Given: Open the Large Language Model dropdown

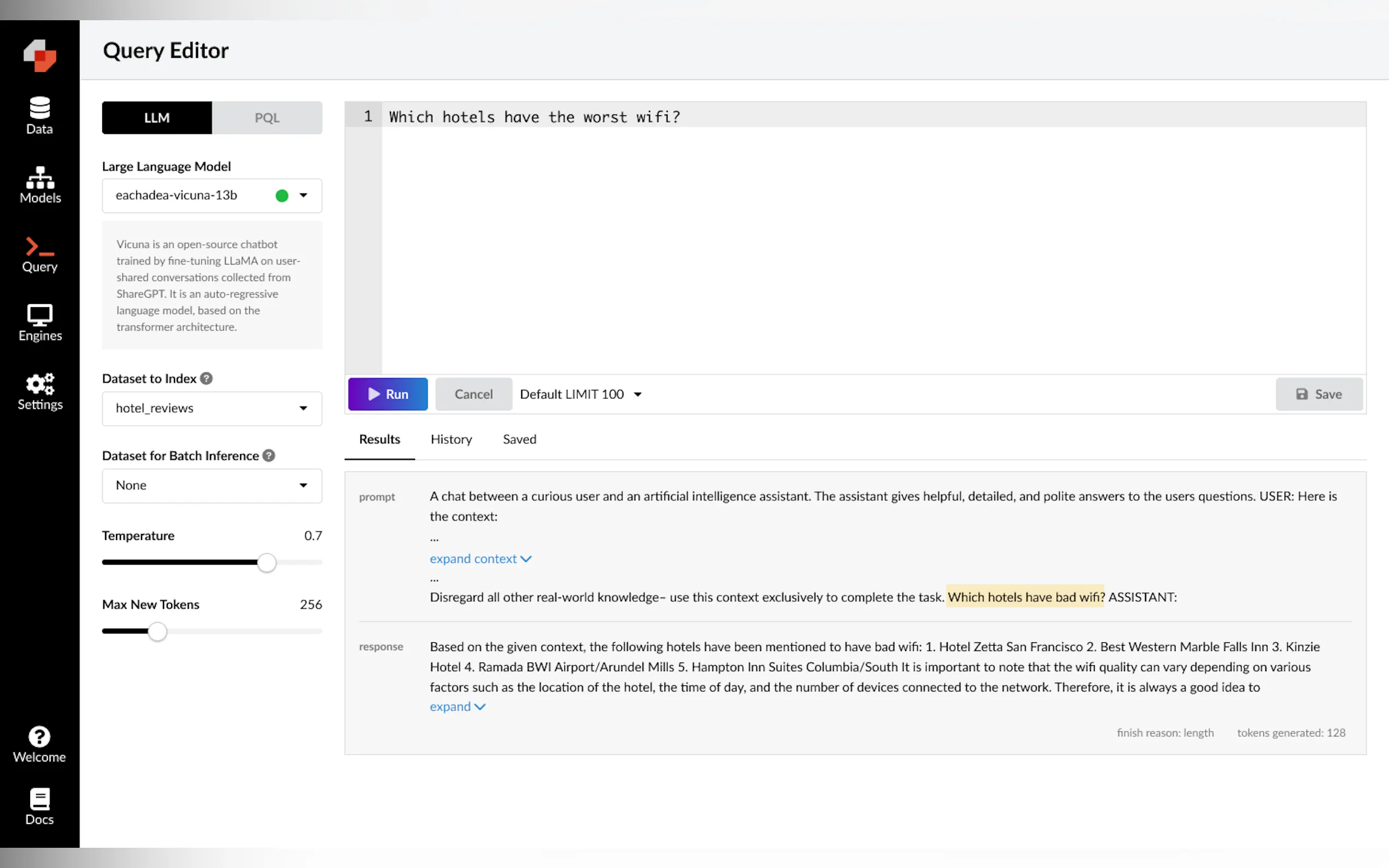Looking at the screenshot, I should [x=212, y=195].
